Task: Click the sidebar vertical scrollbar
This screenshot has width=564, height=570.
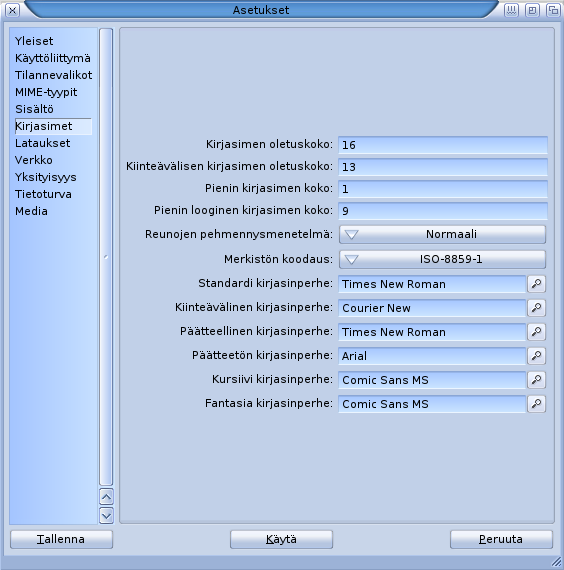Action: click(x=106, y=257)
